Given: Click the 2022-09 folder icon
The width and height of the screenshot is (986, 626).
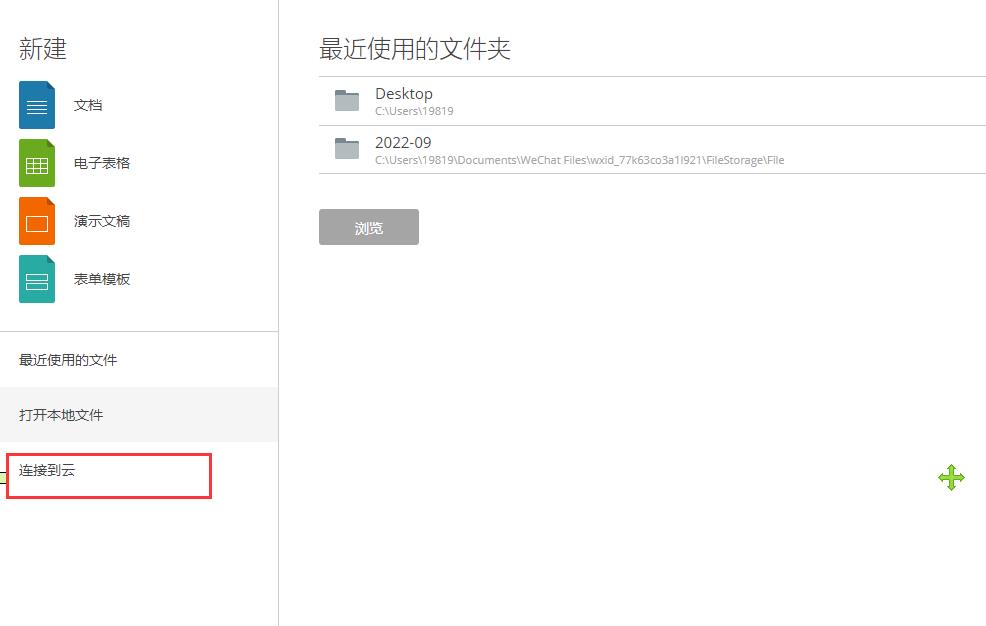Looking at the screenshot, I should pyautogui.click(x=346, y=150).
